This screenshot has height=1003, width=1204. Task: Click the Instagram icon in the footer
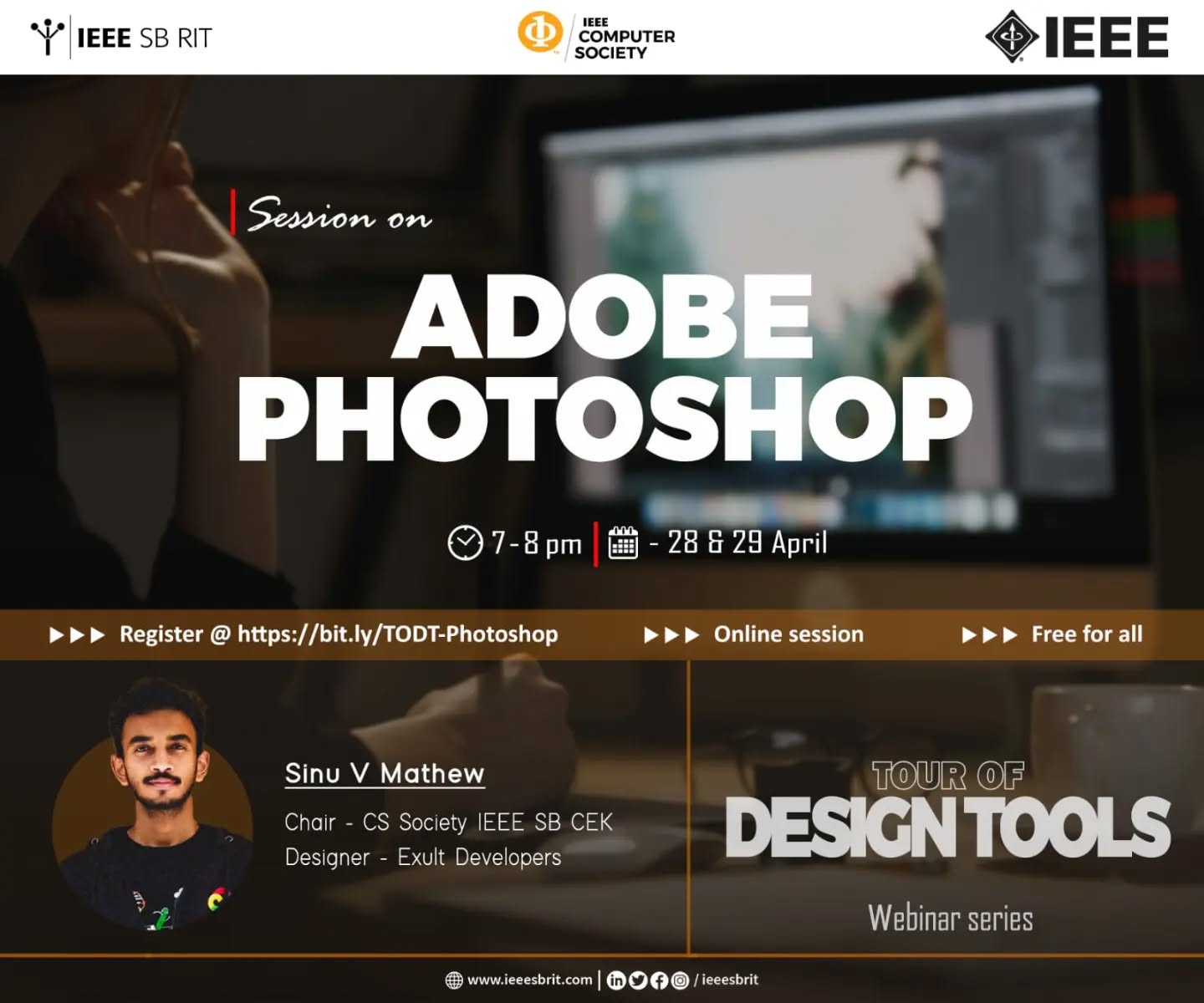pyautogui.click(x=681, y=980)
